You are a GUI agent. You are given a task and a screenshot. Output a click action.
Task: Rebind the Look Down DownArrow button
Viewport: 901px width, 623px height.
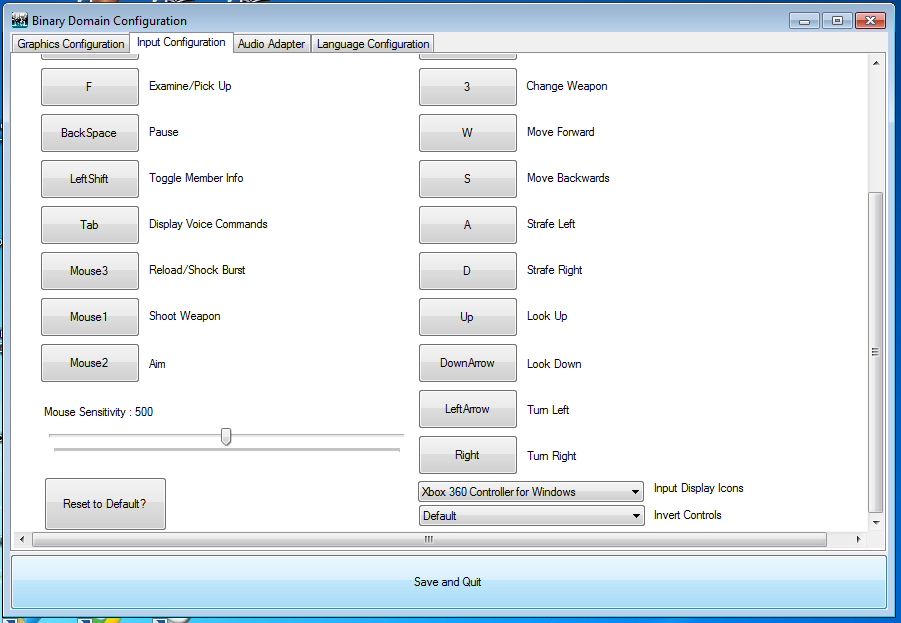tap(467, 363)
